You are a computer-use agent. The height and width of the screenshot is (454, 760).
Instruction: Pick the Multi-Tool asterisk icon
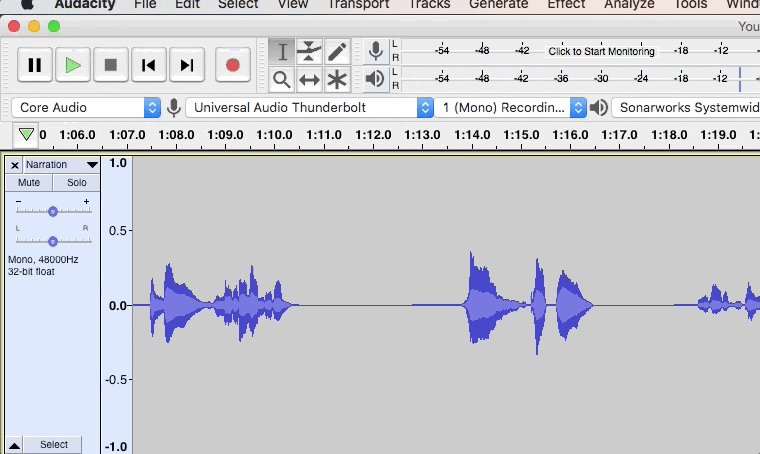pyautogui.click(x=337, y=79)
